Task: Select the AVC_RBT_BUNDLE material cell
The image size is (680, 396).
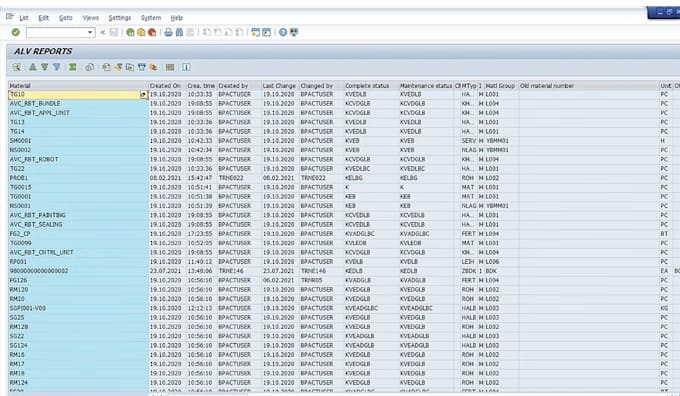Action: point(78,104)
